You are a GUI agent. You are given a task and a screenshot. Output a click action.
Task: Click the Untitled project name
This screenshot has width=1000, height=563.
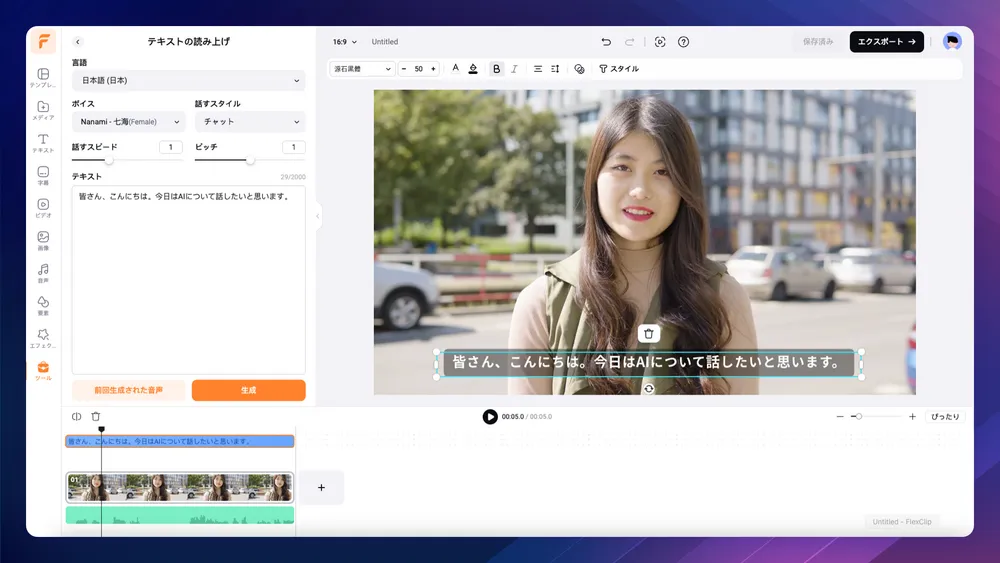tap(385, 42)
